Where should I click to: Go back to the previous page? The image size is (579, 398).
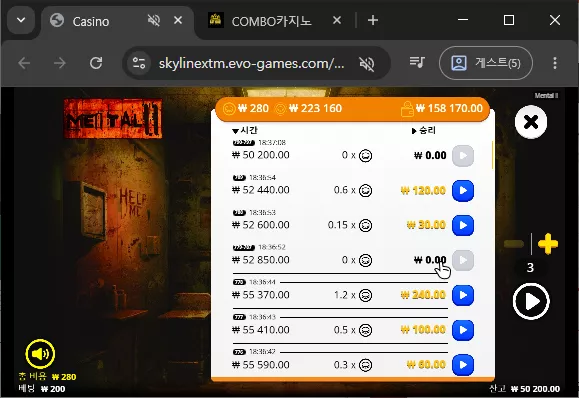(x=24, y=63)
